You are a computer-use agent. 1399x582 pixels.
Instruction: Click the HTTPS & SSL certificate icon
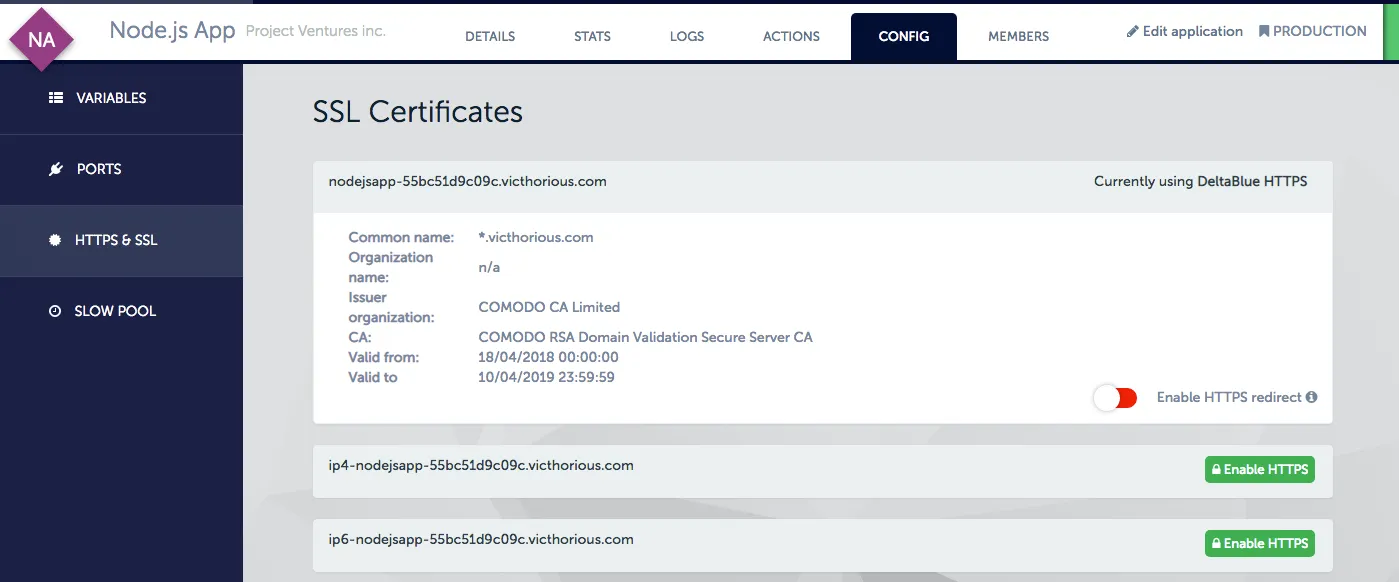55,240
